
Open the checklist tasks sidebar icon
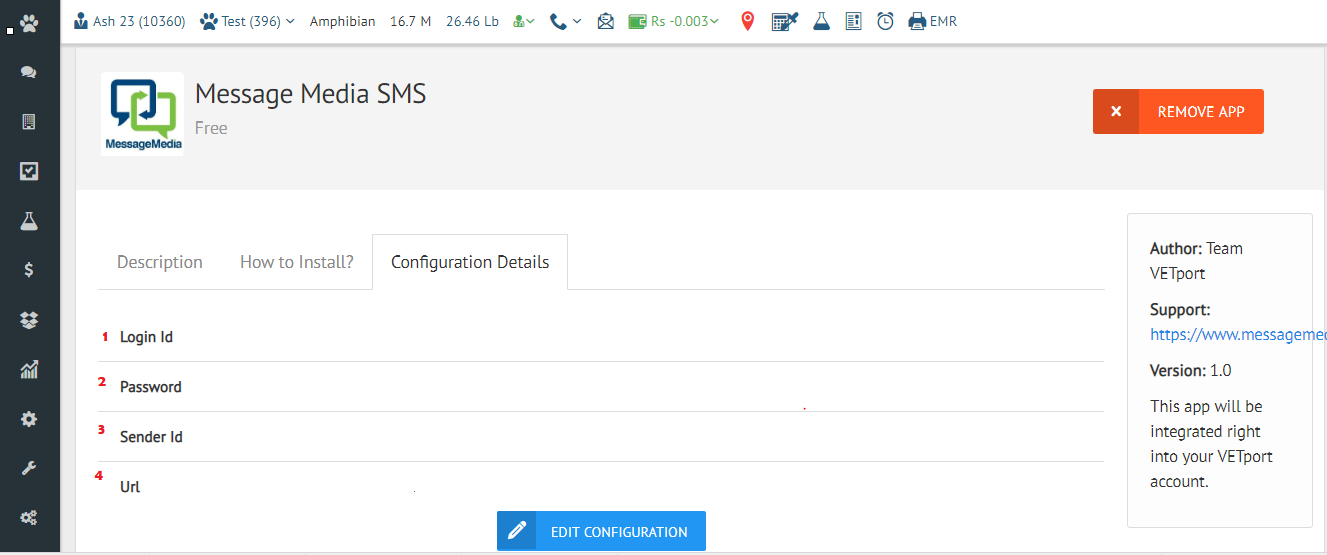29,171
